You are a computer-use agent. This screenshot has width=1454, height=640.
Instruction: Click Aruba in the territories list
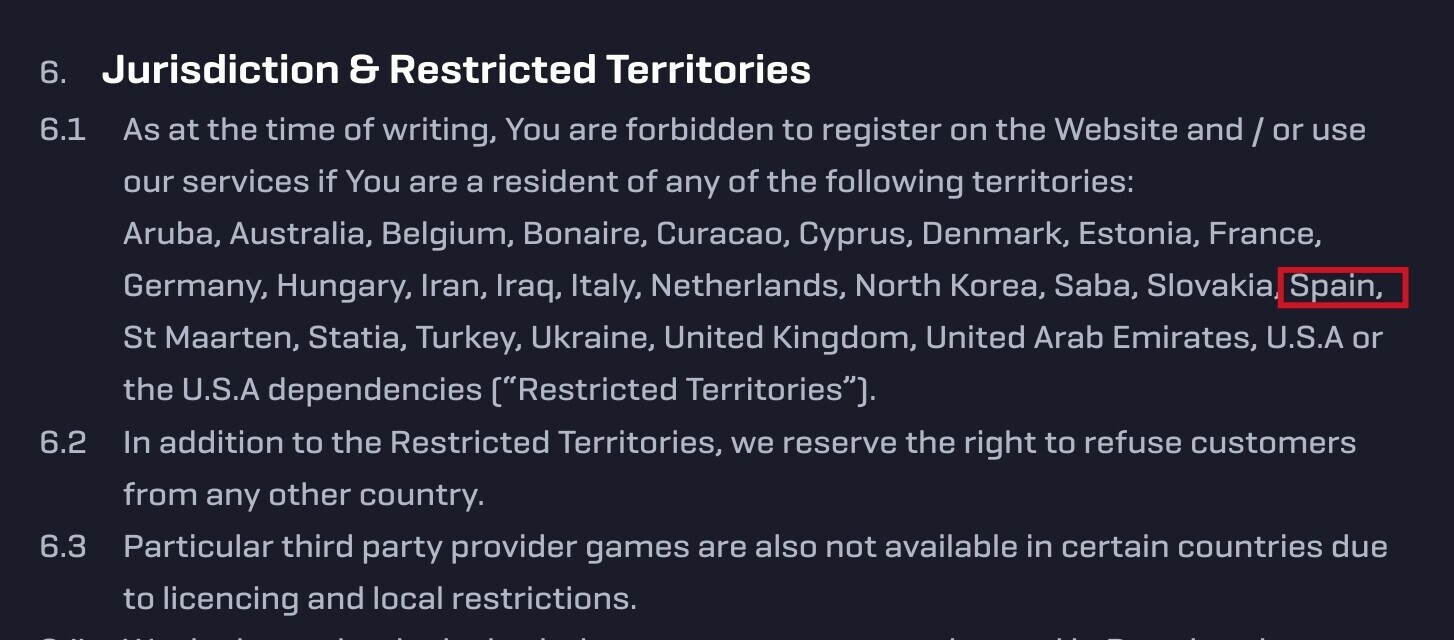(x=167, y=234)
